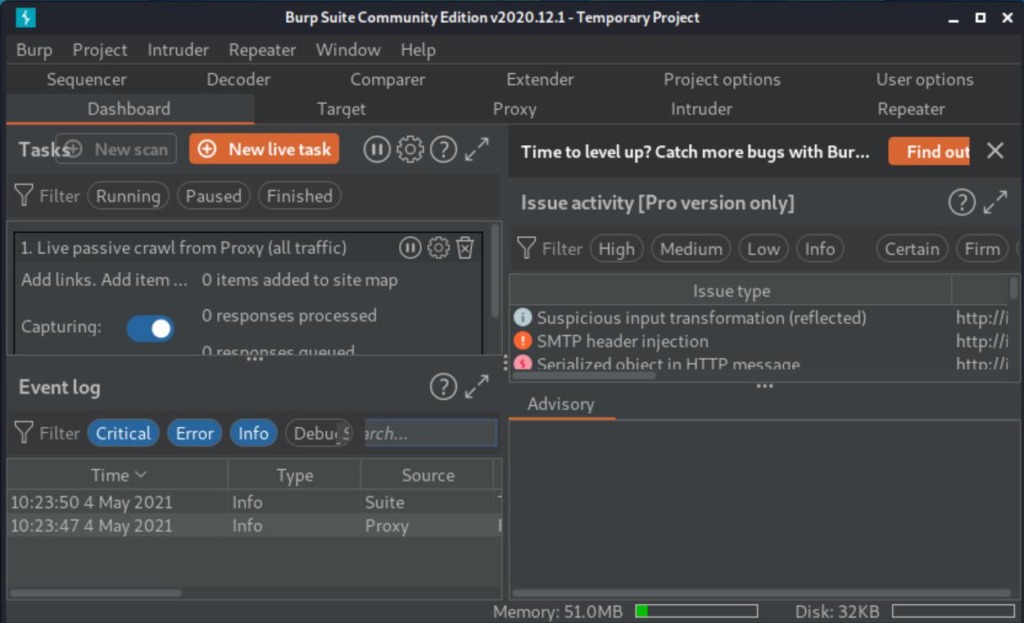Click the Tasks list vertical scrollbar
The width and height of the screenshot is (1024, 623).
(x=495, y=270)
